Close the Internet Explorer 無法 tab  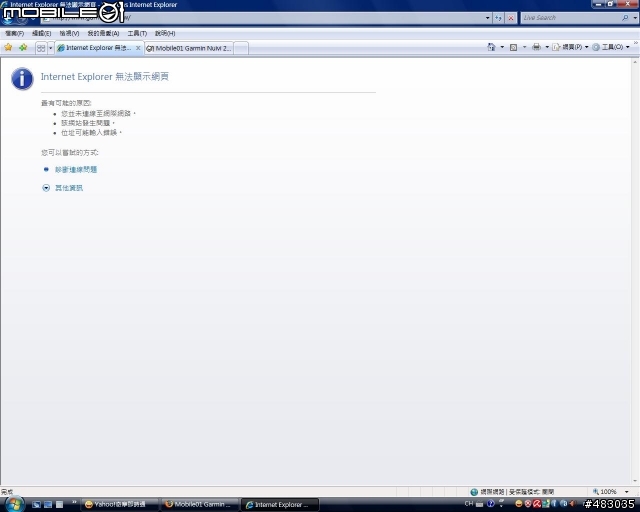[138, 48]
